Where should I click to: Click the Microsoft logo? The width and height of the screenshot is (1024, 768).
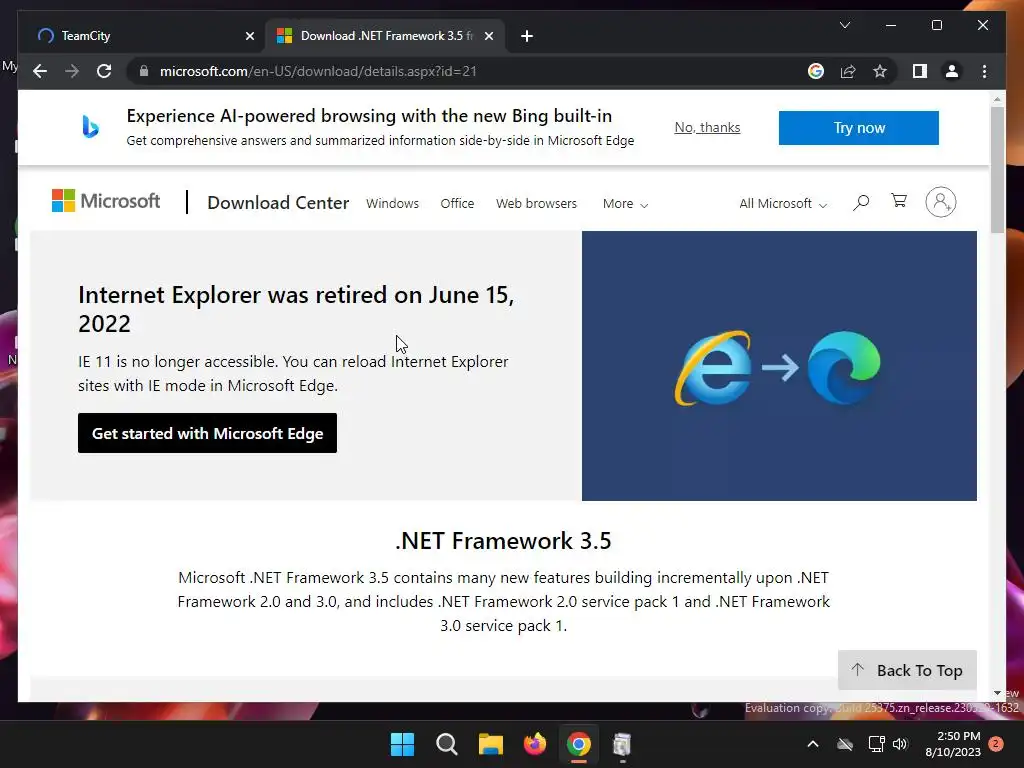click(x=106, y=201)
